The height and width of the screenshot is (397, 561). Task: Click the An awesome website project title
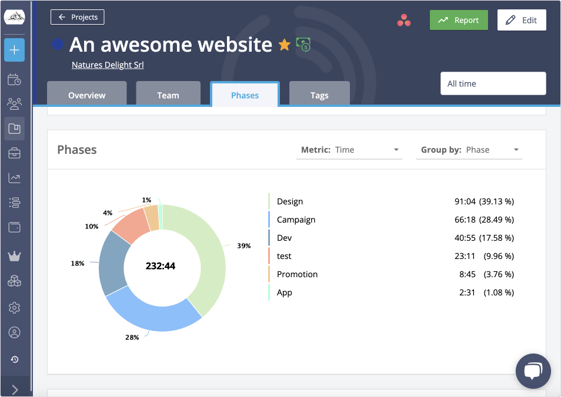point(171,44)
